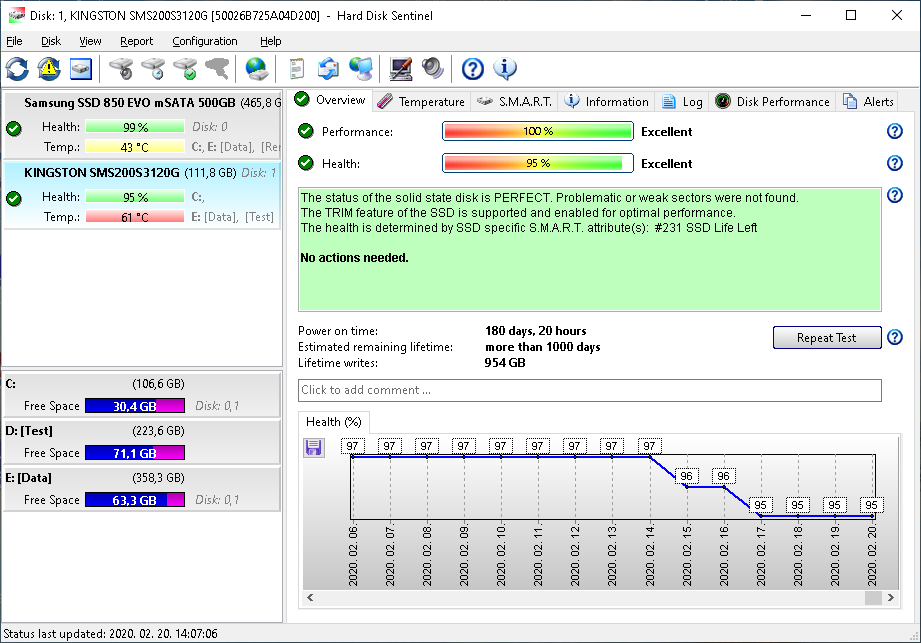This screenshot has width=921, height=643.
Task: Switch to the Disk Performance tab
Action: tap(772, 102)
